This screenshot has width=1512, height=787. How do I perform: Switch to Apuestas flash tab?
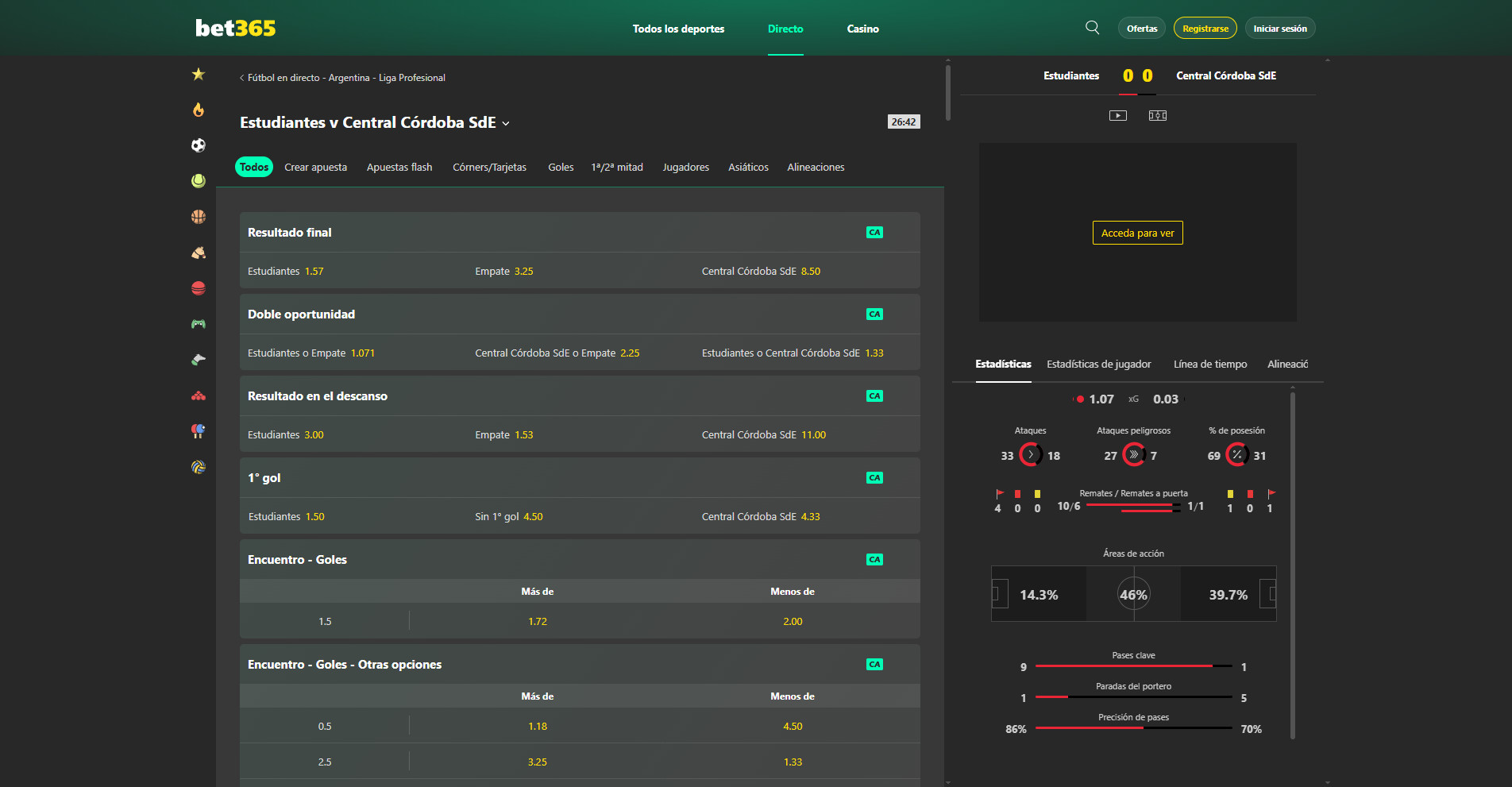click(x=399, y=168)
